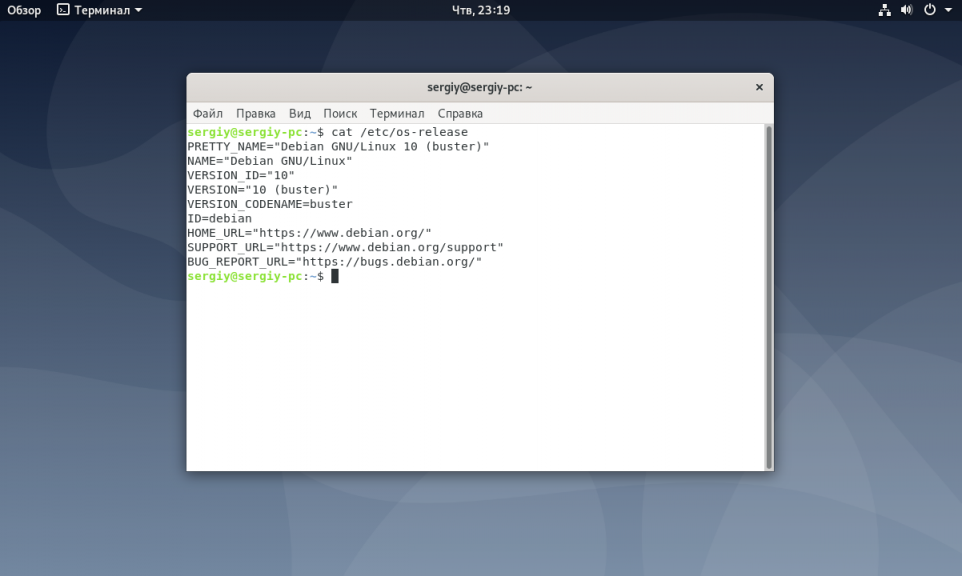Open the clock calendar showing Чтв, 23:19

tap(480, 10)
